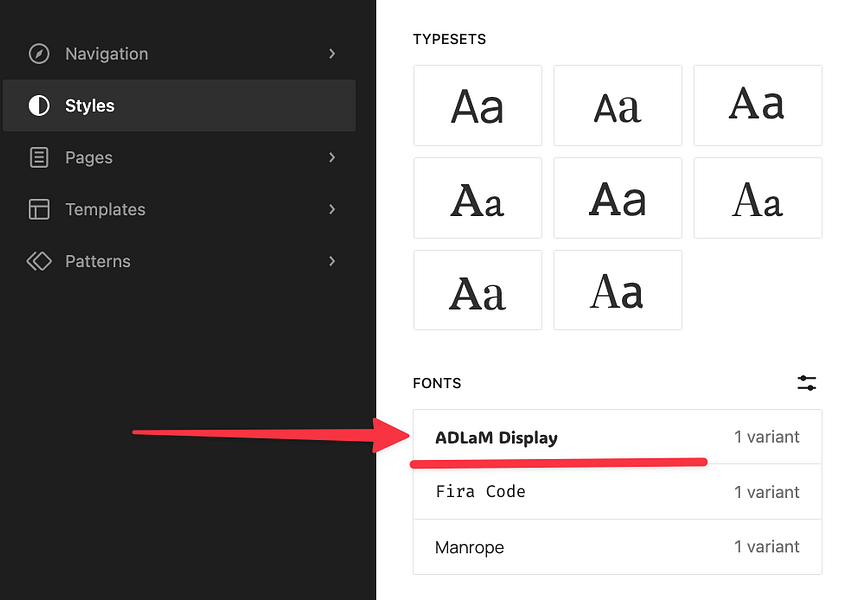The image size is (859, 600).
Task: Select the Styles half-circle icon
Action: [x=39, y=105]
